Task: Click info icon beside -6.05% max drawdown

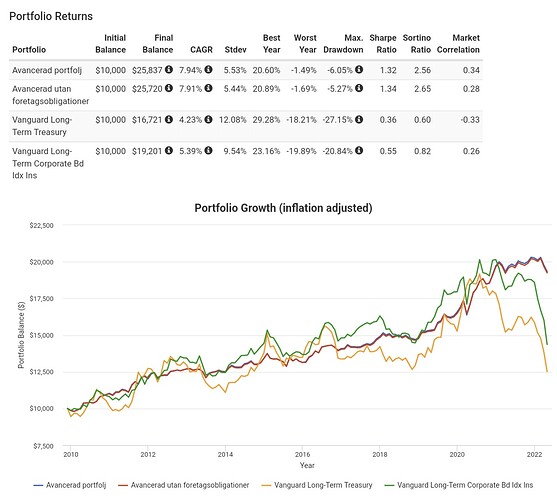Action: coord(359,70)
